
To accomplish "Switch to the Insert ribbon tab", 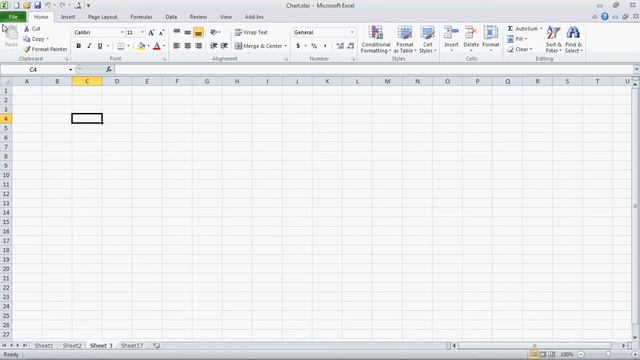I will pos(68,17).
